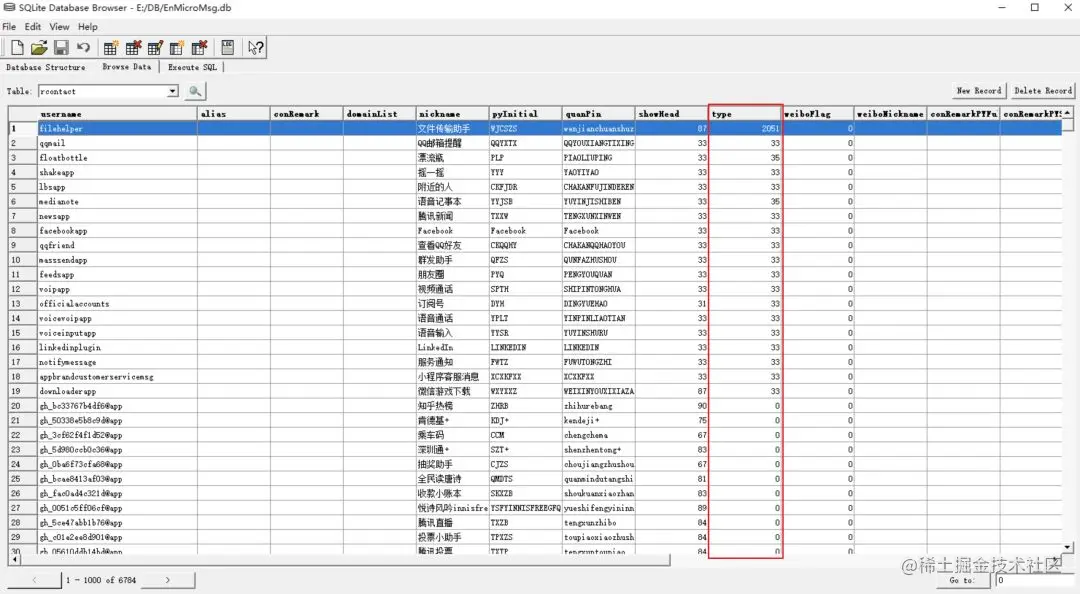Viewport: 1080px width, 594px height.
Task: Open the Help menu
Action: tap(87, 27)
